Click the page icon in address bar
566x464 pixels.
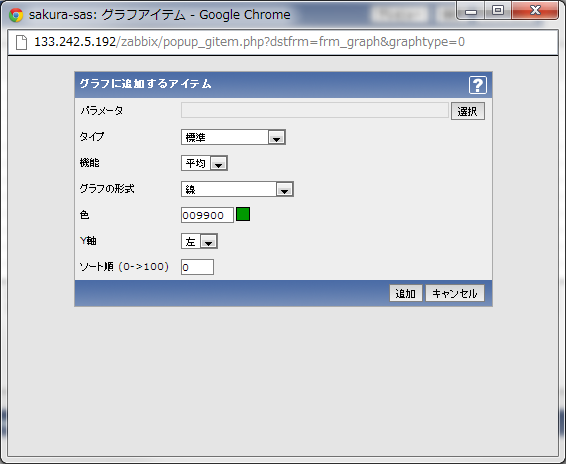point(21,42)
